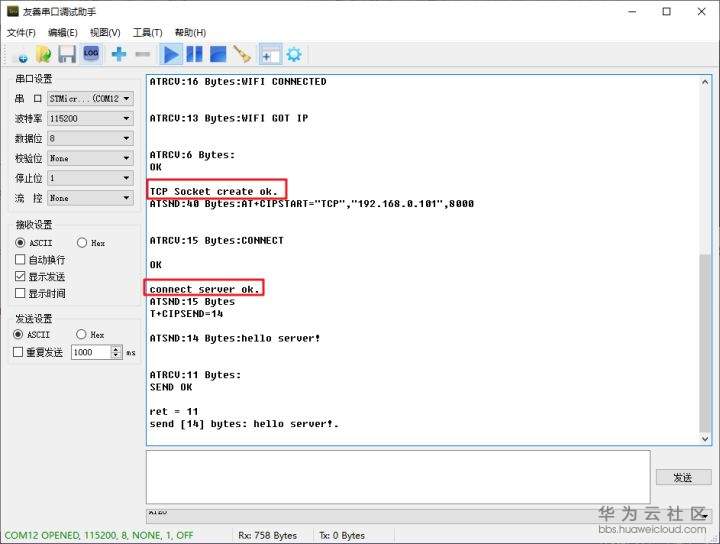Maximize the serial assistant window
Screen dimensions: 720x544
point(667,11)
